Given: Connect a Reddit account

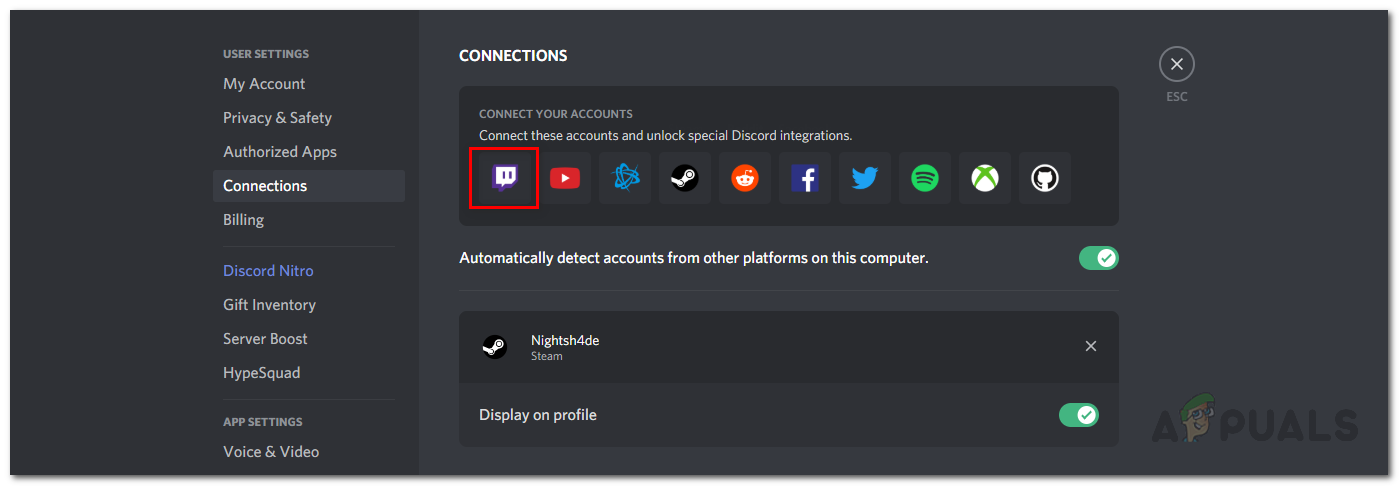Looking at the screenshot, I should (745, 178).
